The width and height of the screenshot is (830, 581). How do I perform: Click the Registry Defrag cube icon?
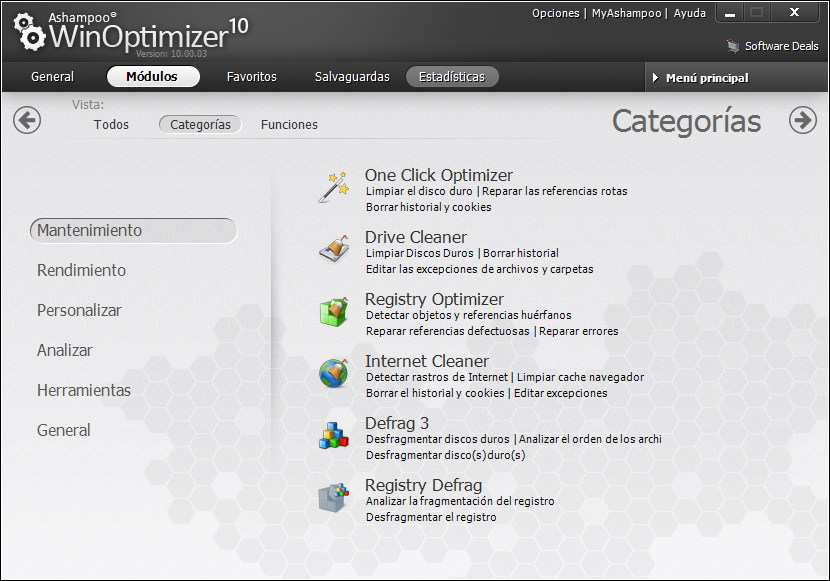[334, 497]
